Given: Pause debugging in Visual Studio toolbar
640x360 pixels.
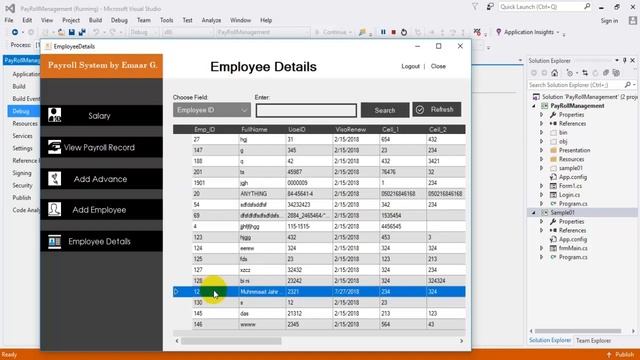Looking at the screenshot, I should [383, 32].
